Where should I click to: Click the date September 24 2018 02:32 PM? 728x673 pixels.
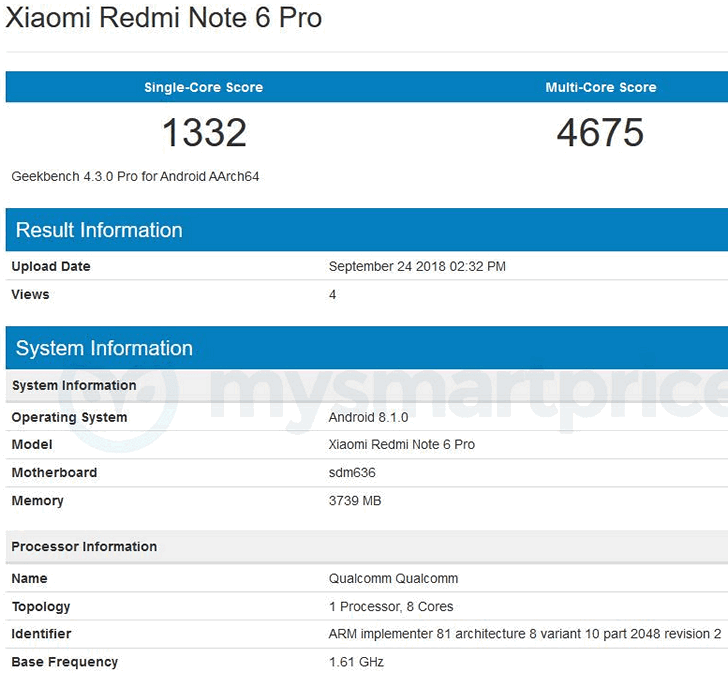coord(417,266)
